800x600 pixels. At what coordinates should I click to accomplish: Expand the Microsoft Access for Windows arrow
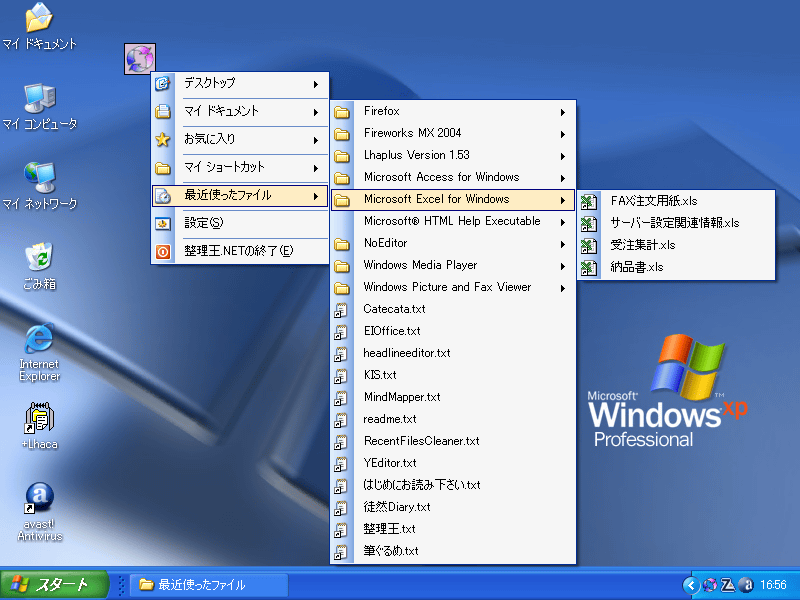pyautogui.click(x=563, y=179)
